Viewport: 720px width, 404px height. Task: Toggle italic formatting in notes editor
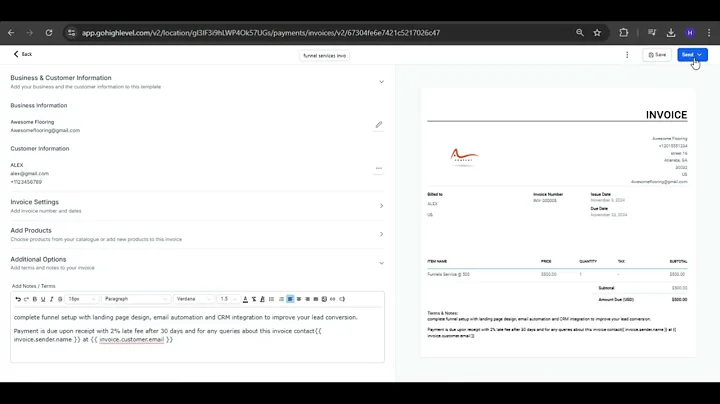[x=51, y=299]
